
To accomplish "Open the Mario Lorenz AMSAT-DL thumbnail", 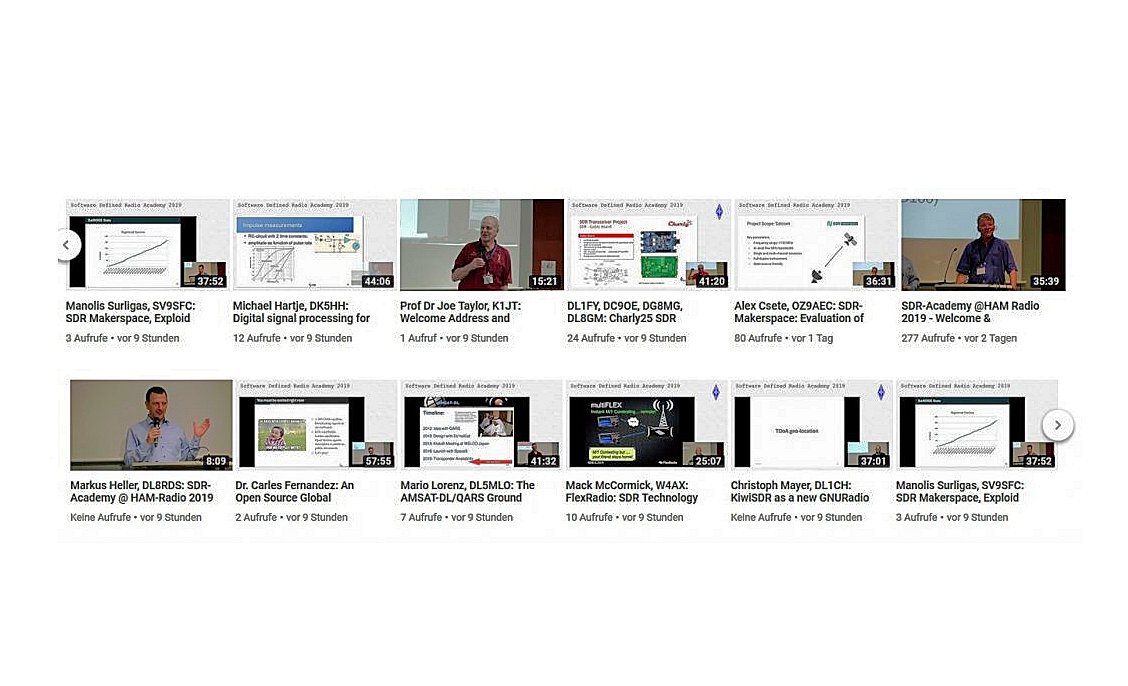I will (481, 425).
